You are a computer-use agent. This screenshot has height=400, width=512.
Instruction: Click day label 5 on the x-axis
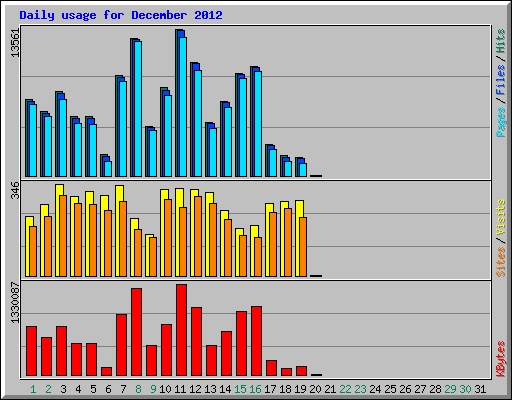[93, 389]
